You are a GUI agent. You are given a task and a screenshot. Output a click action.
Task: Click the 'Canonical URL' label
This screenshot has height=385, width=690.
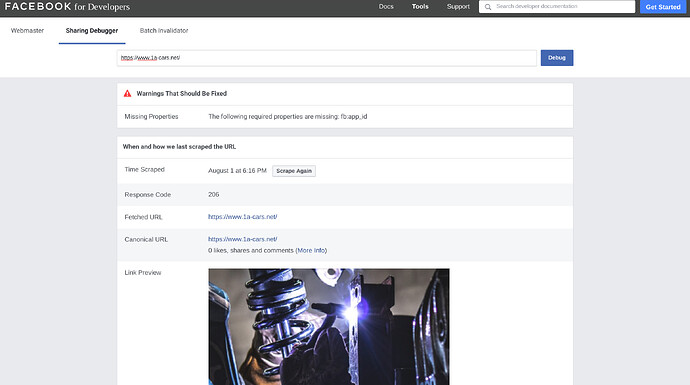146,239
